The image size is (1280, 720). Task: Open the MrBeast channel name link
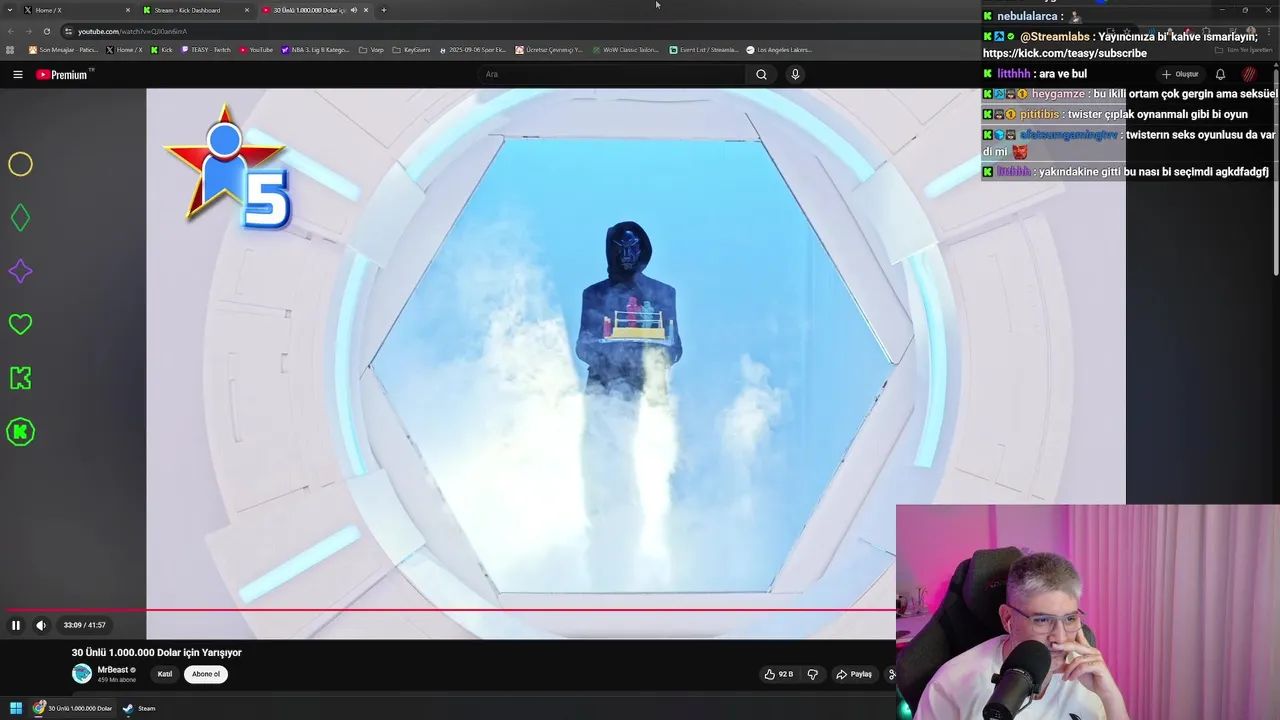pyautogui.click(x=113, y=670)
